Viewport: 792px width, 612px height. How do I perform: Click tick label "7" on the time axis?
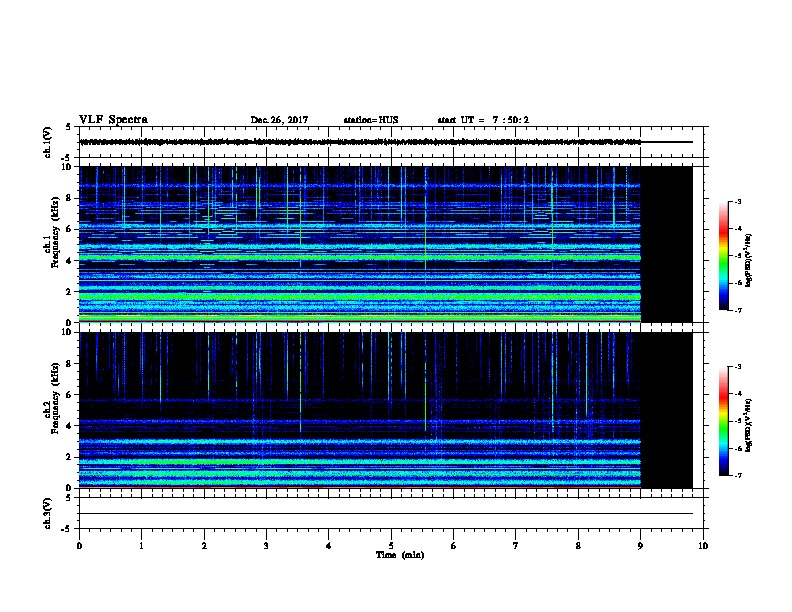[x=516, y=546]
